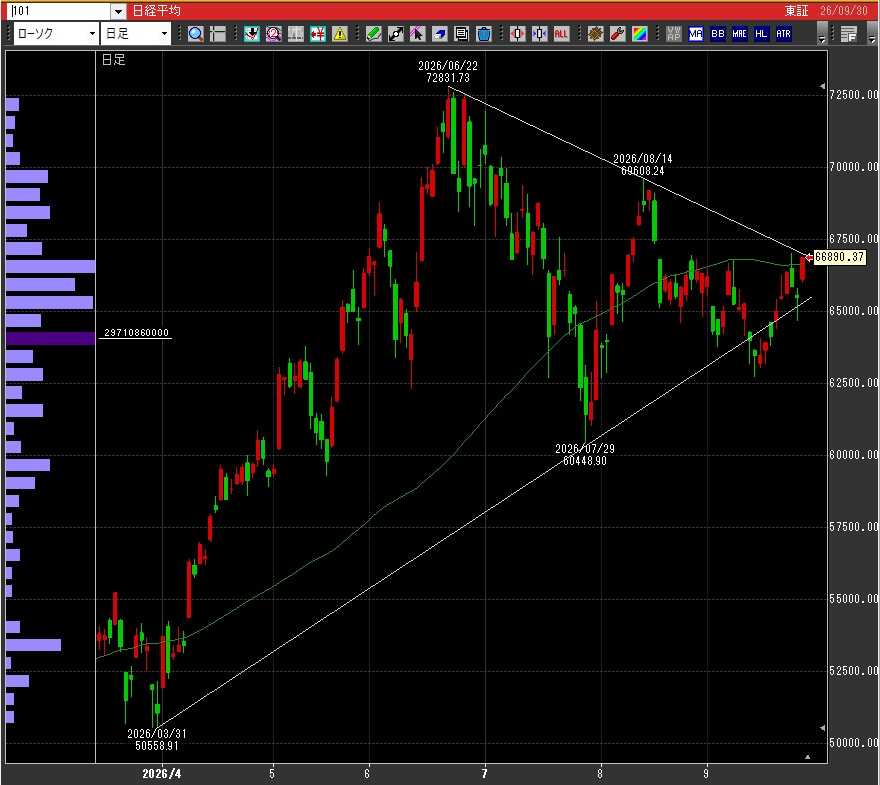880x785 pixels.
Task: Select the diagonal trend line tool
Action: (x=396, y=34)
